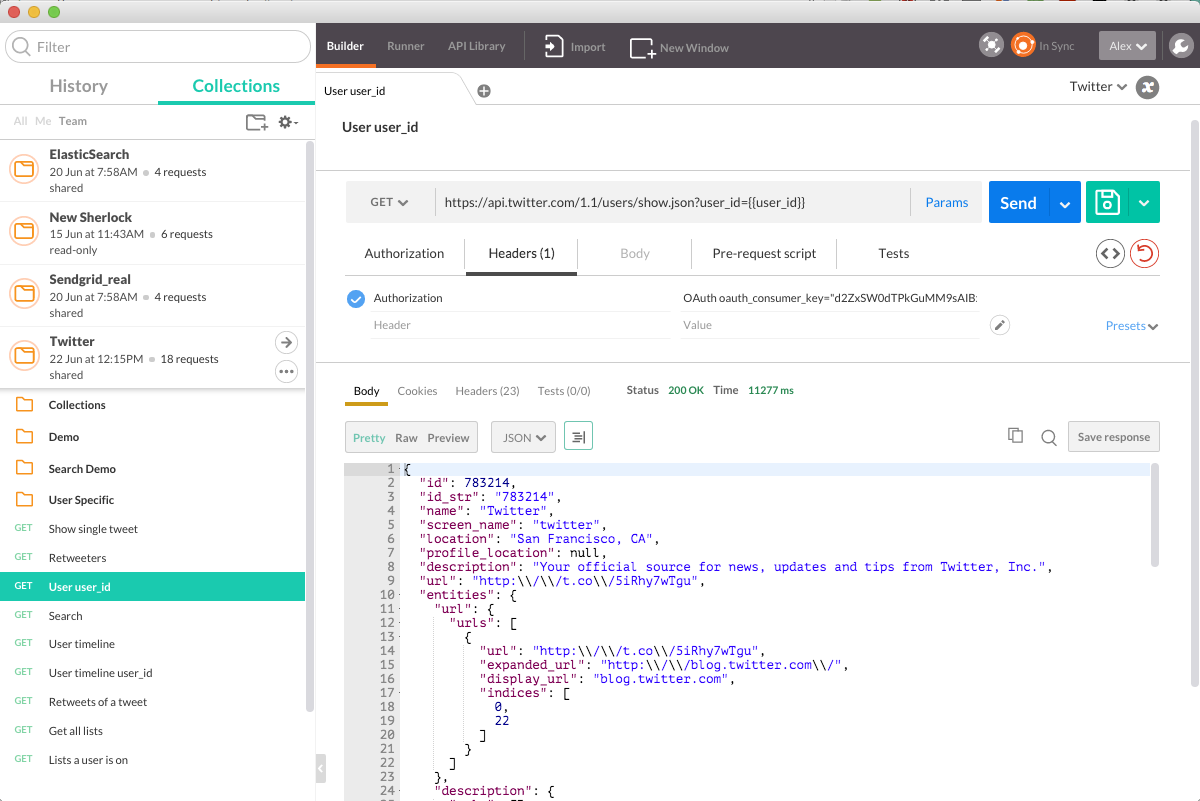The image size is (1200, 801).
Task: View the response Cookies tab
Action: pyautogui.click(x=417, y=391)
